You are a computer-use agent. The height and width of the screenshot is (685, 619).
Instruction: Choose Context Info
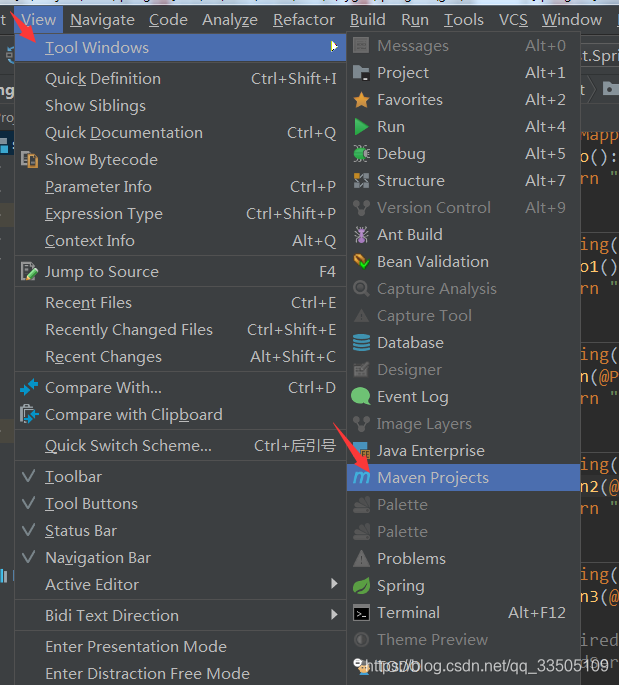click(x=180, y=241)
